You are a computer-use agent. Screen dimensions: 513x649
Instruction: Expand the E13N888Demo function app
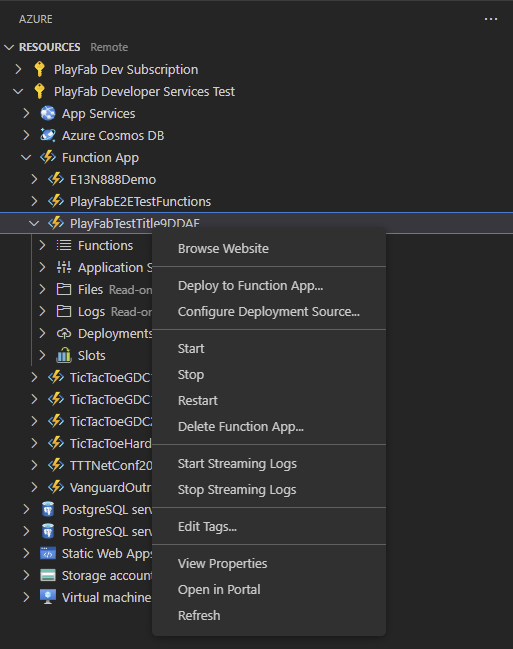coord(34,179)
